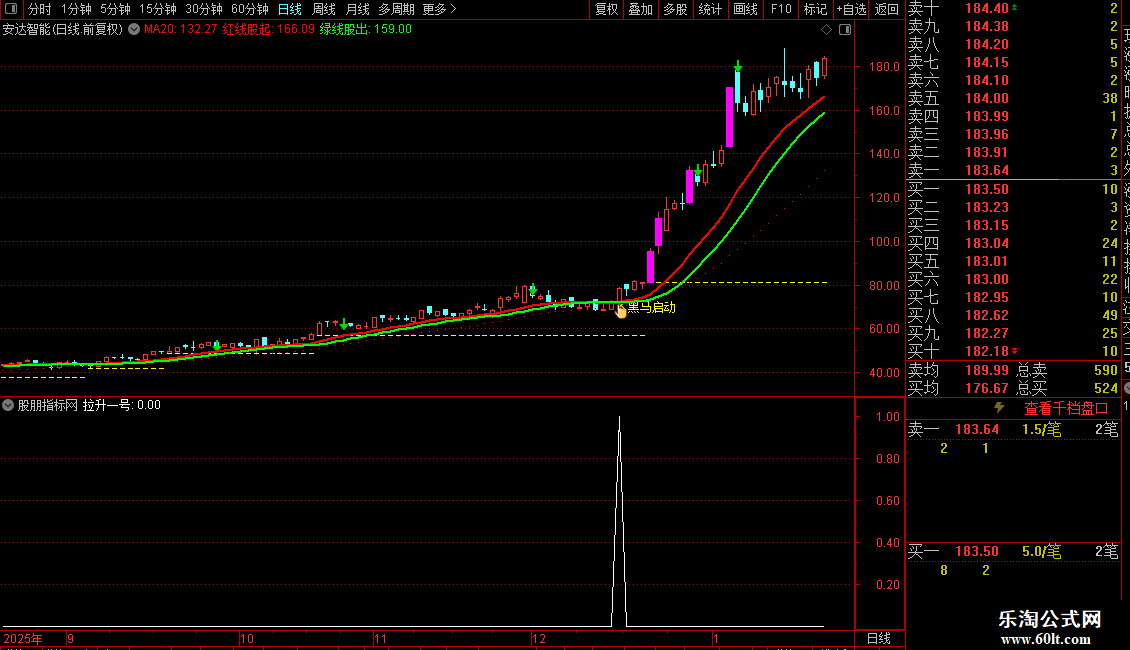This screenshot has height=650, width=1130.
Task: Click the diamond icon above main chart
Action: tap(827, 30)
